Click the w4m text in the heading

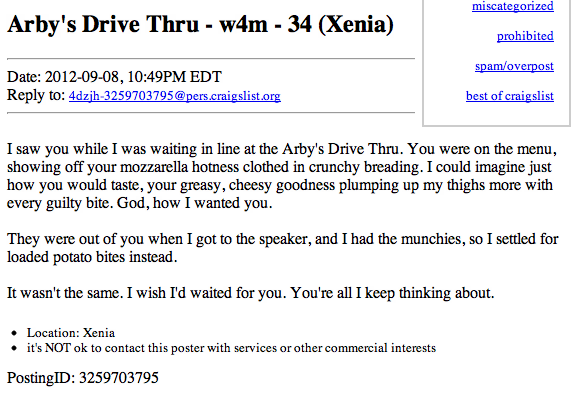tap(243, 24)
